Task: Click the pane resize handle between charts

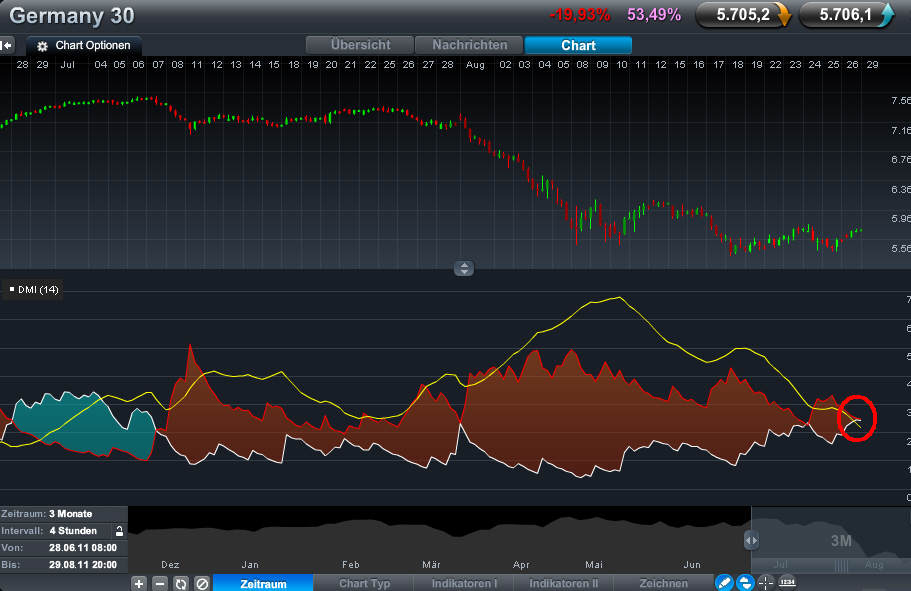Action: 464,268
